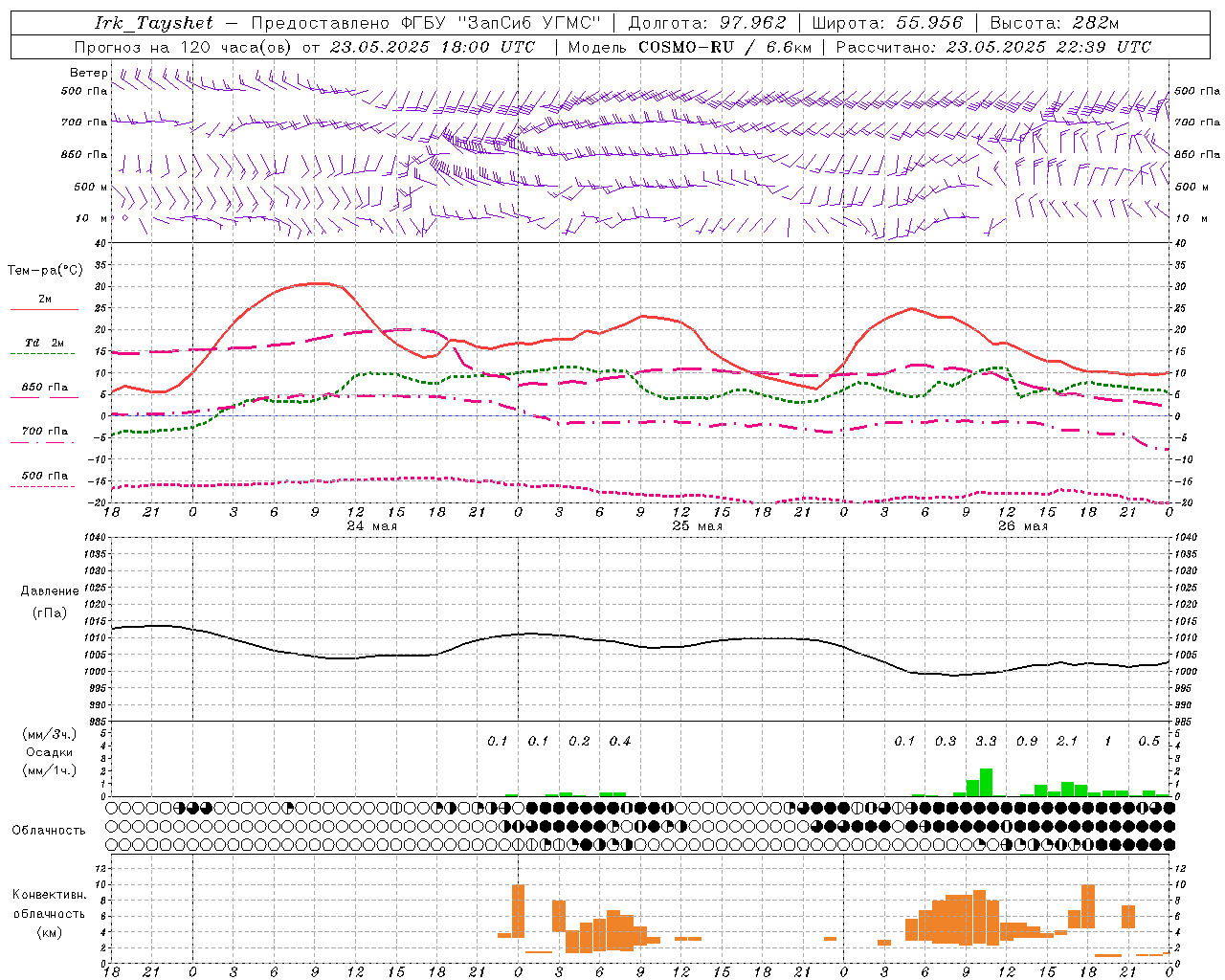Click the 3-hour precipitation total '0.4'
The image size is (1225, 980).
620,742
